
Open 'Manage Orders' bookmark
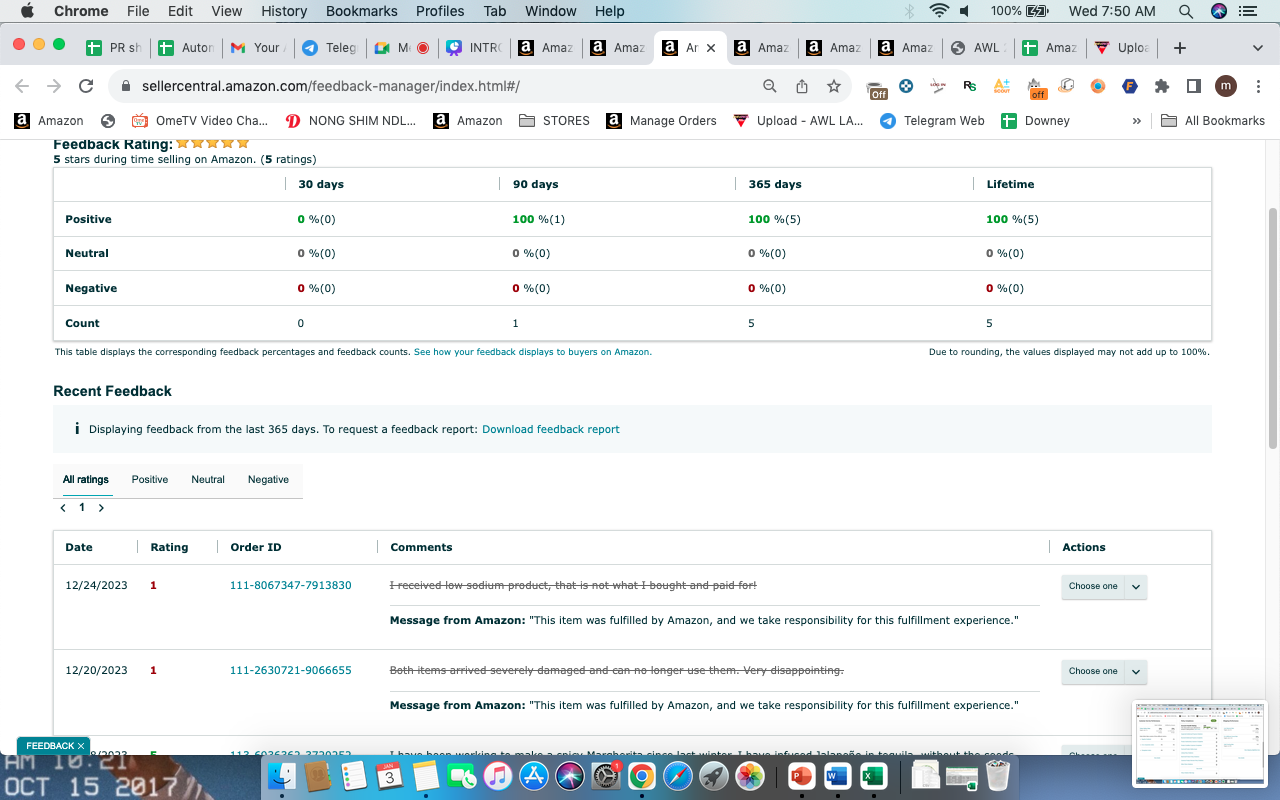click(660, 121)
